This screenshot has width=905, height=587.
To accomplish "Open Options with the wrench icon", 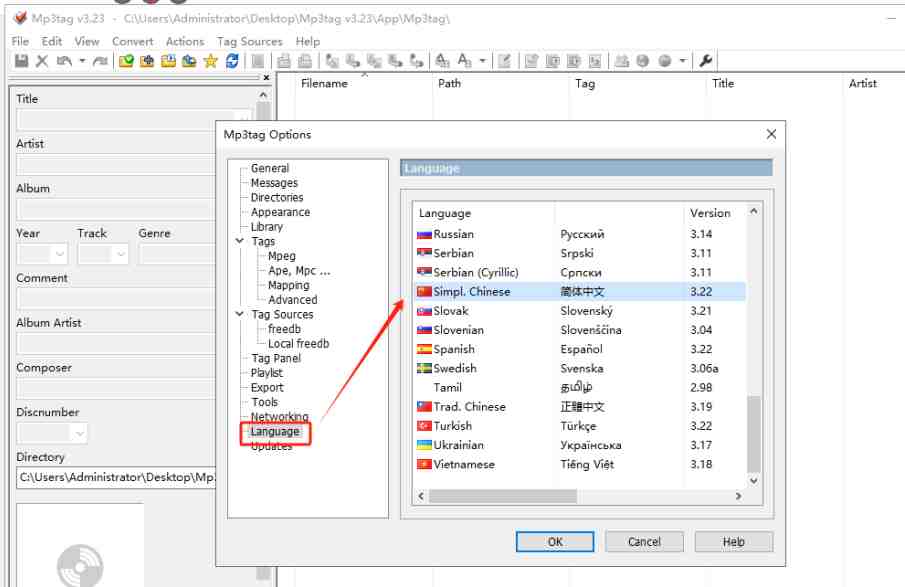I will coord(706,61).
